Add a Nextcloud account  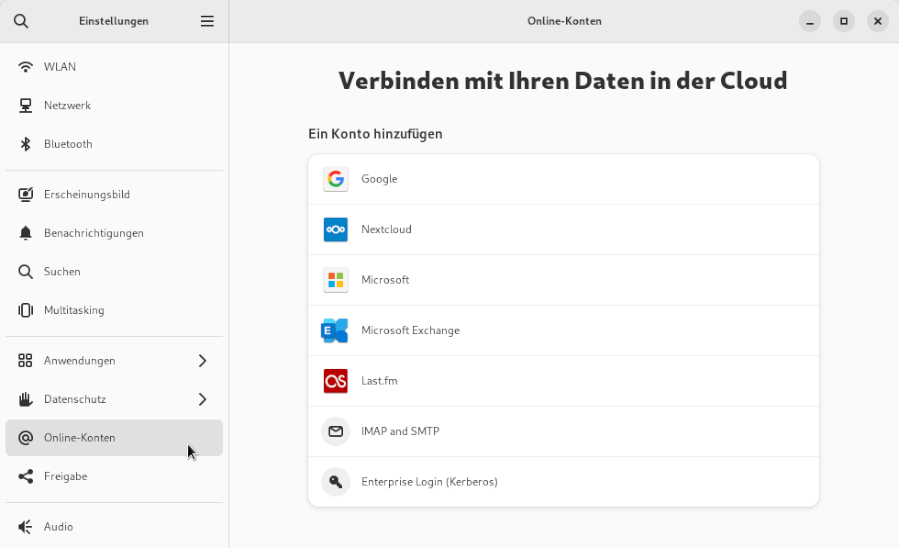(564, 229)
